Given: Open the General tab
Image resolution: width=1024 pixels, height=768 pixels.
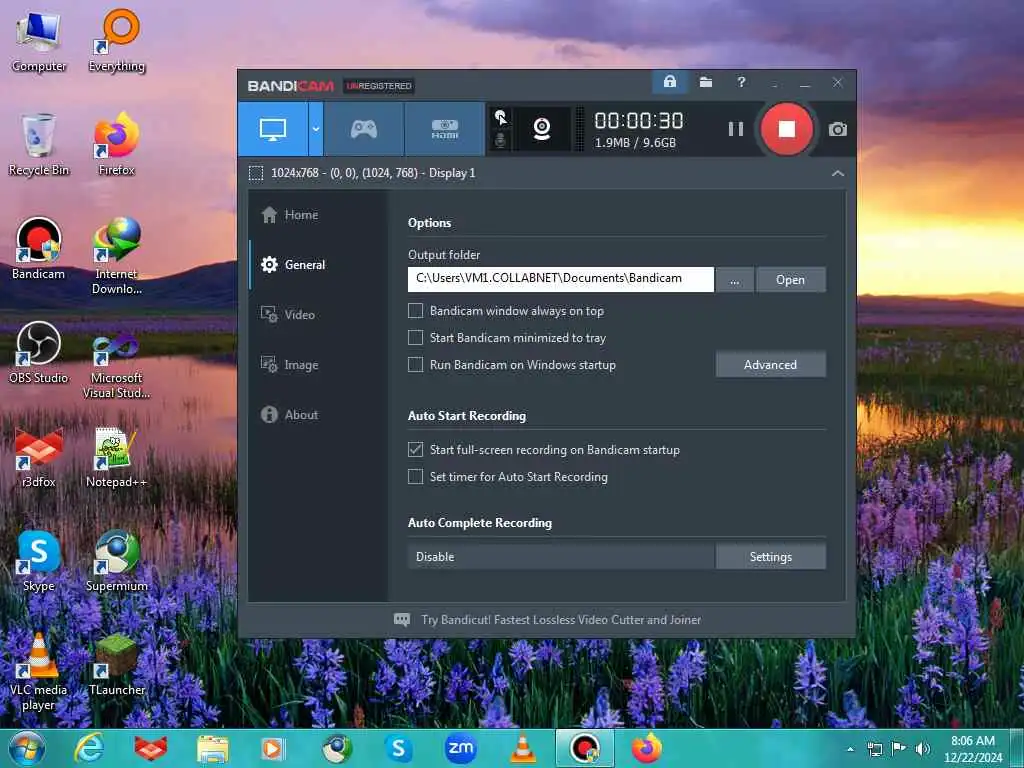Looking at the screenshot, I should tap(293, 264).
